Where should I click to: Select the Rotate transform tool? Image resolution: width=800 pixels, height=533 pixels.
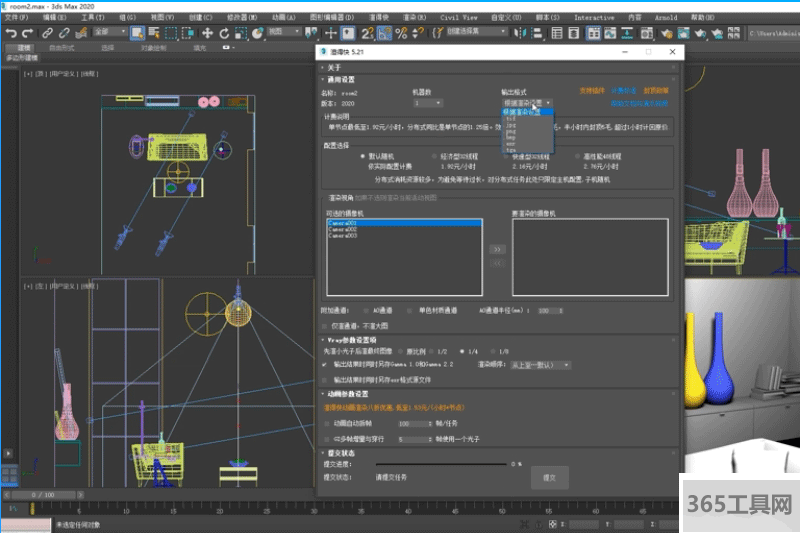[224, 32]
